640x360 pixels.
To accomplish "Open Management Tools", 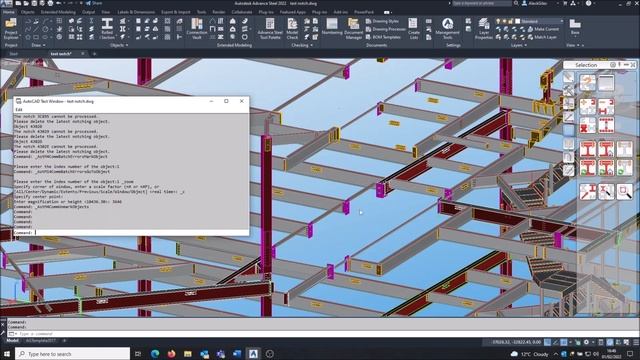I will coord(447,29).
